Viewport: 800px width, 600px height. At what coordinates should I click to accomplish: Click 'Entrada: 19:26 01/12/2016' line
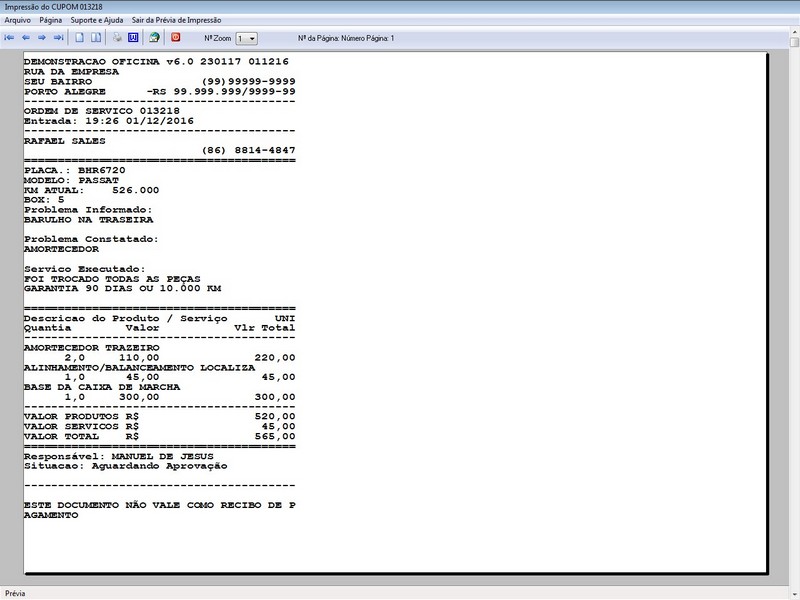click(109, 121)
